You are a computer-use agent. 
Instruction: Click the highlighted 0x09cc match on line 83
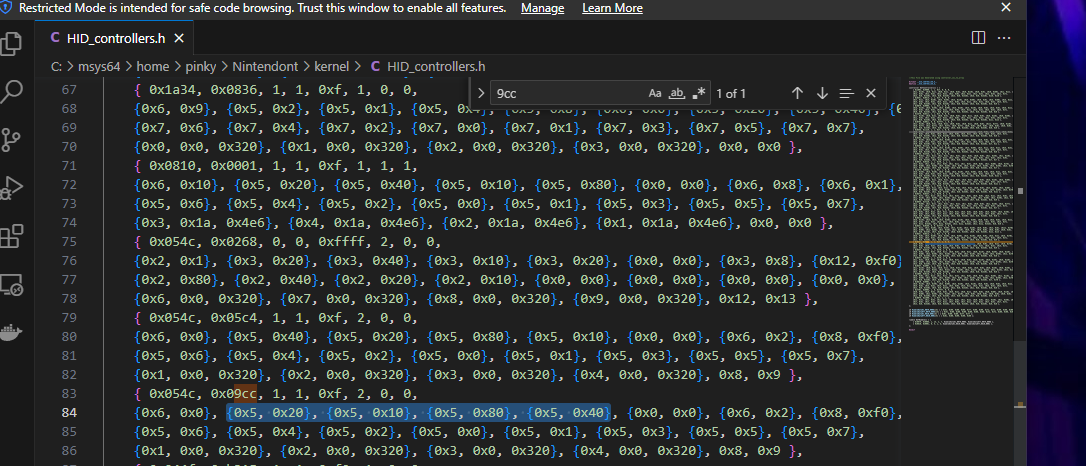(233, 394)
